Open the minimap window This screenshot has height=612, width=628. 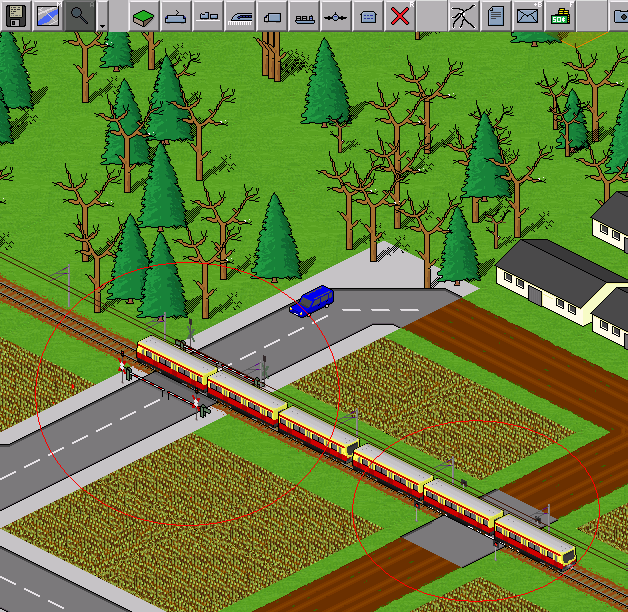click(47, 15)
